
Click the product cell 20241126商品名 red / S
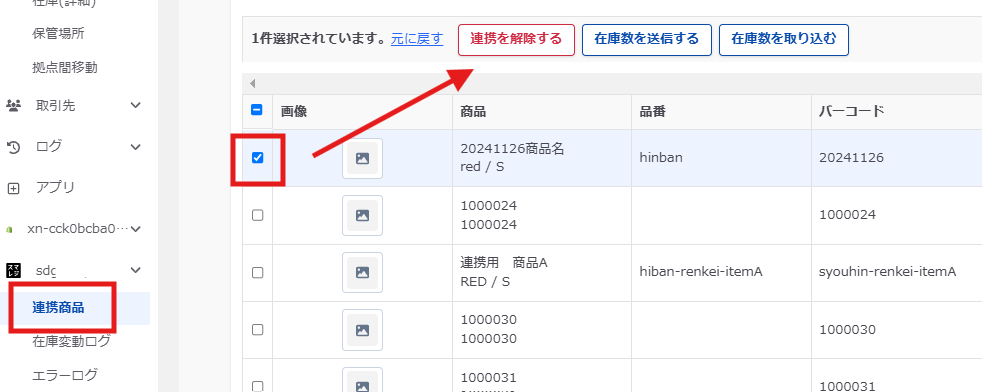point(542,158)
